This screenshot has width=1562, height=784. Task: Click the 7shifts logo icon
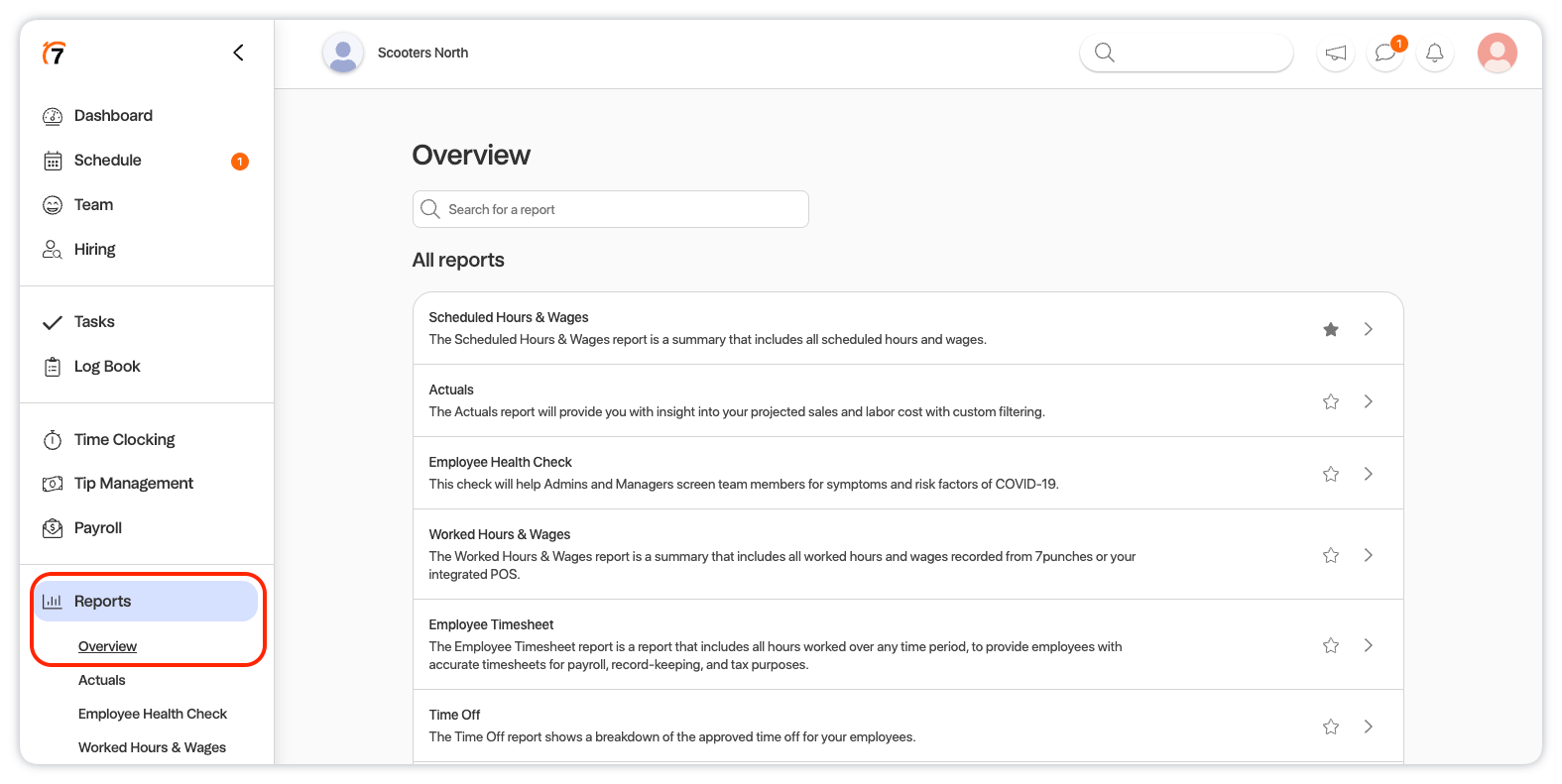(55, 54)
